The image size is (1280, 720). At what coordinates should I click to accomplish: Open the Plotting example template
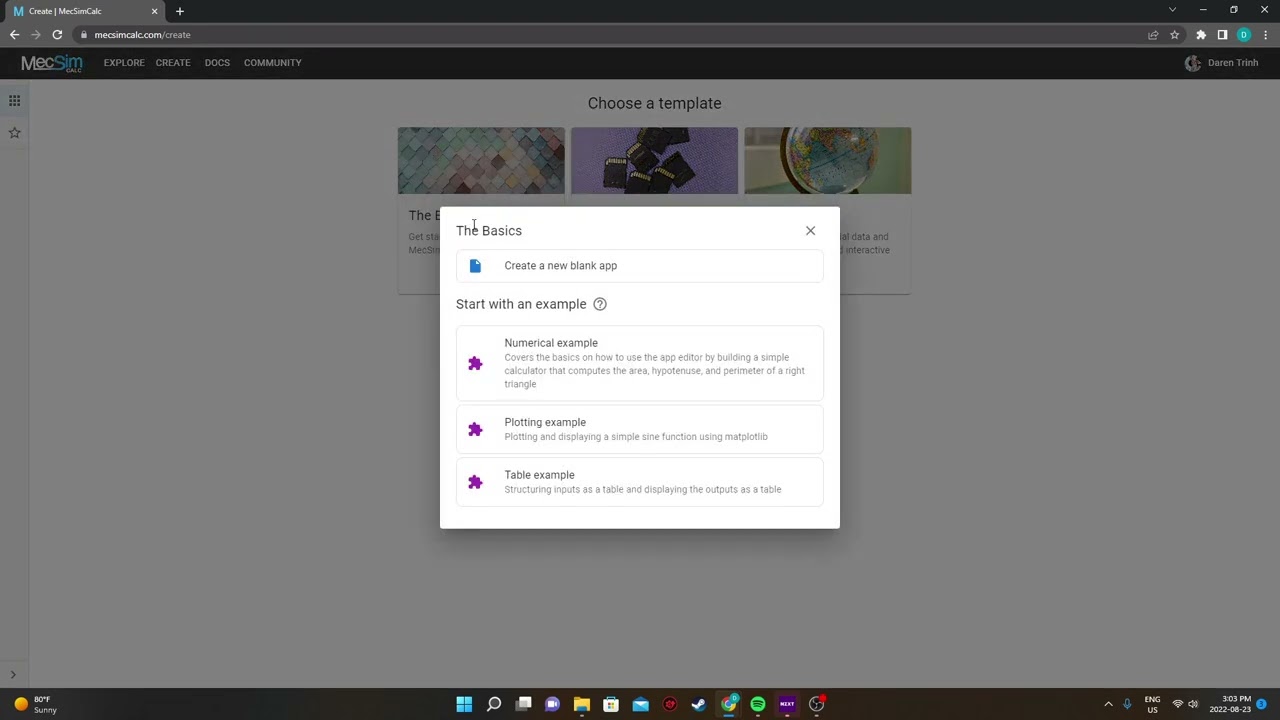pyautogui.click(x=639, y=429)
